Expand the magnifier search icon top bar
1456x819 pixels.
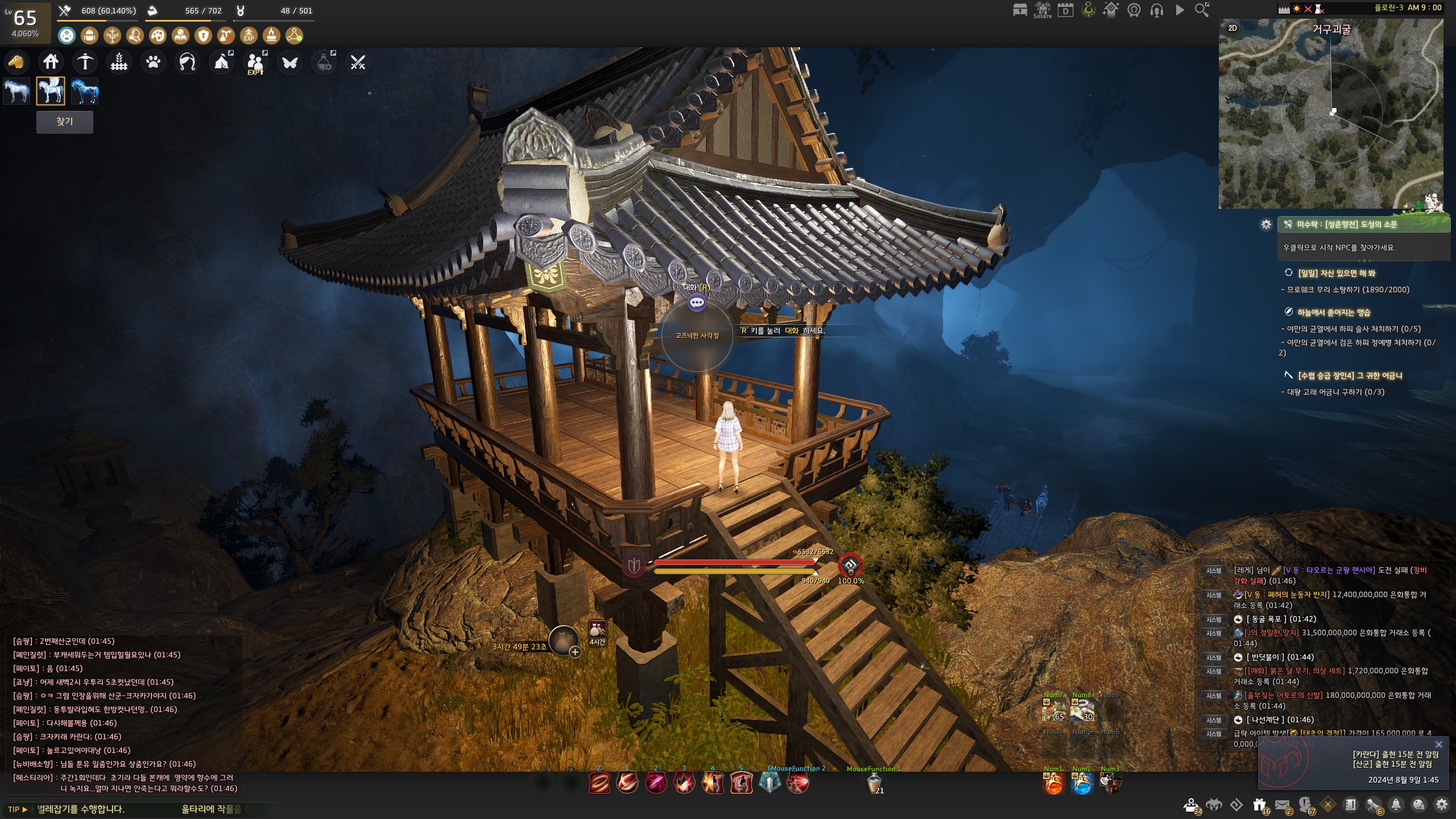(1201, 10)
